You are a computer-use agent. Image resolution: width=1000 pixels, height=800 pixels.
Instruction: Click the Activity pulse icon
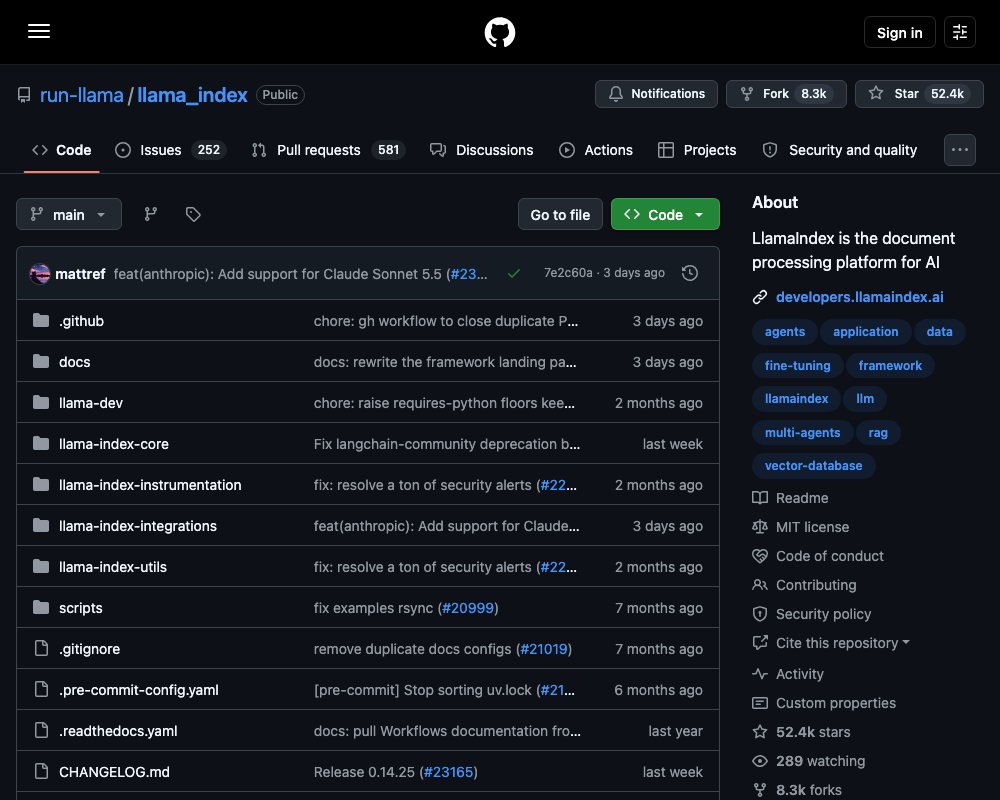click(760, 674)
